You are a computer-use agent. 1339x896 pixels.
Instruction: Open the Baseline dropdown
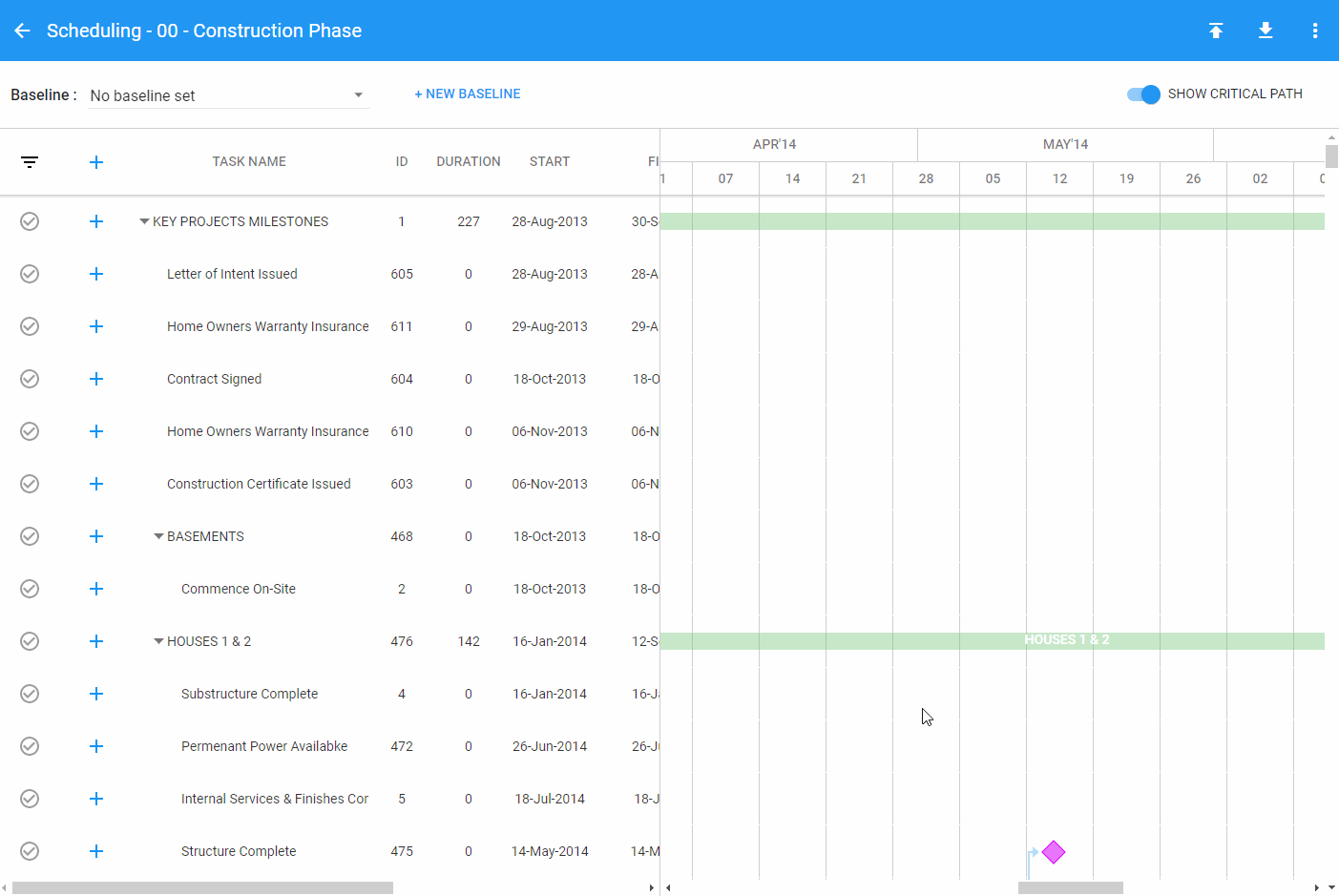click(228, 95)
